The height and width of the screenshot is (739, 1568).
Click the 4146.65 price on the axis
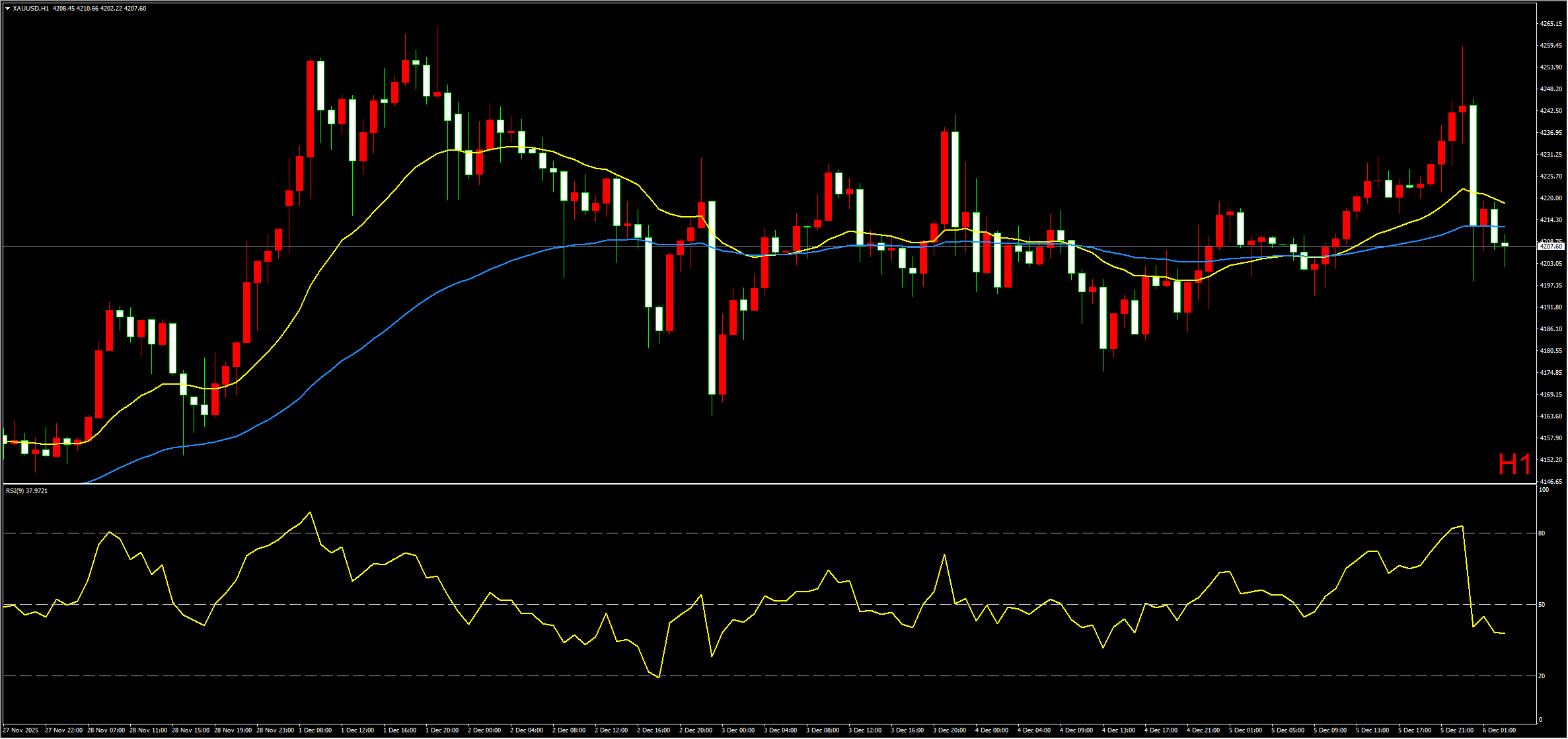click(x=1550, y=481)
